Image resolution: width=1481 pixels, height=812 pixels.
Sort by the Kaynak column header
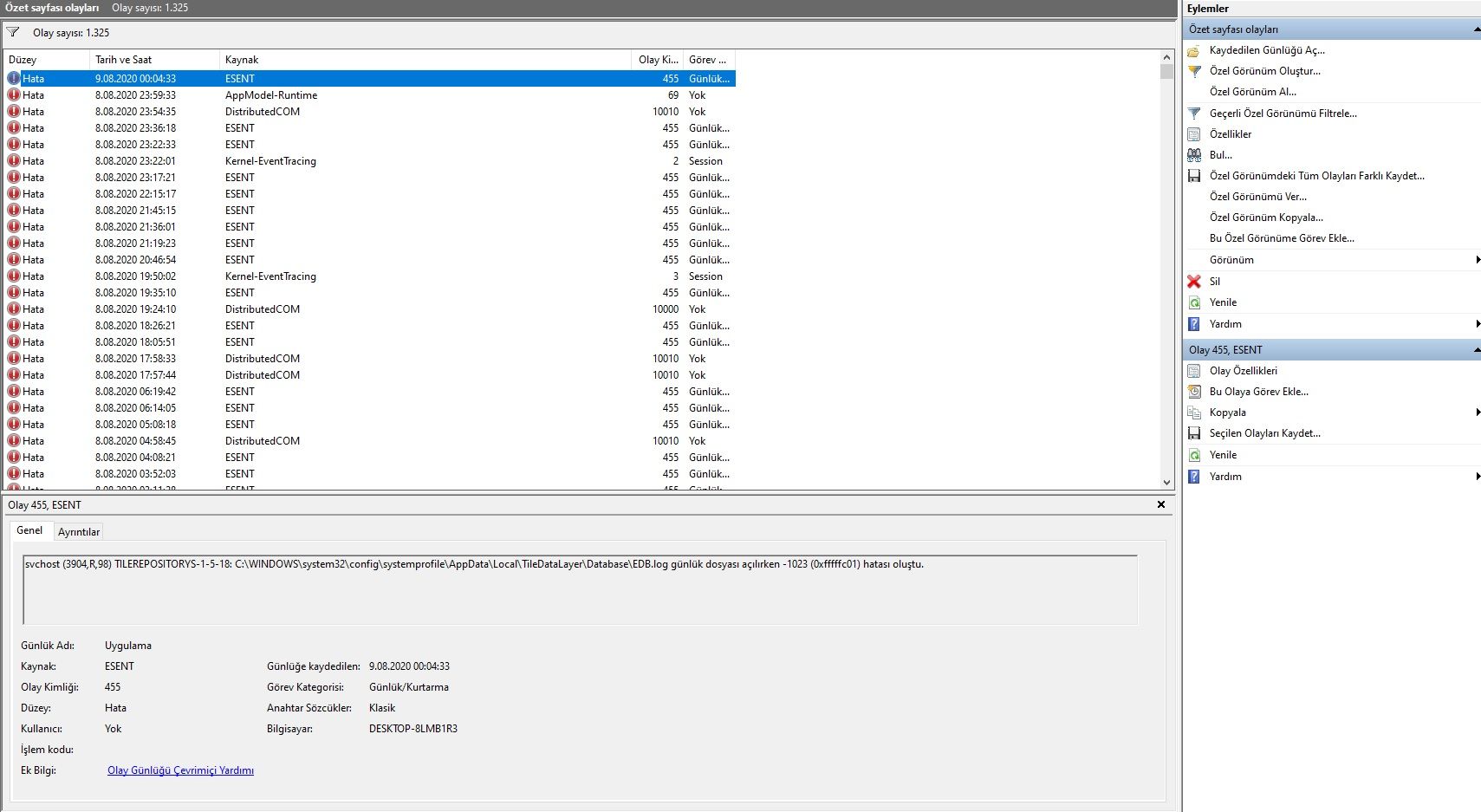coord(425,60)
